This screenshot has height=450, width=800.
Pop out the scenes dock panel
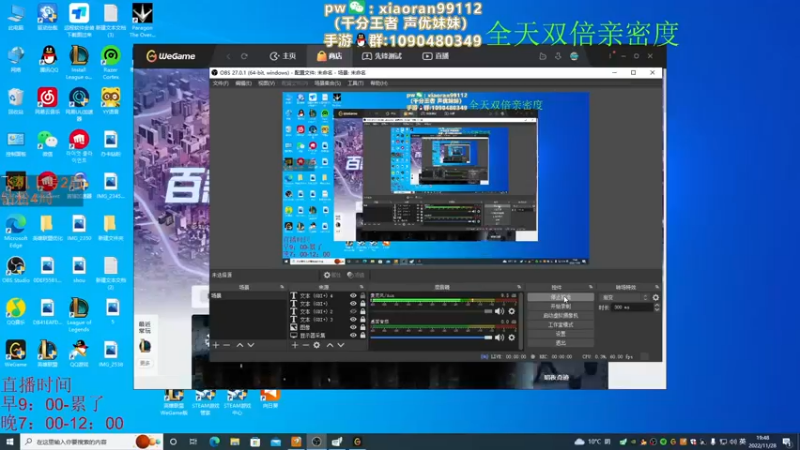pyautogui.click(x=282, y=287)
